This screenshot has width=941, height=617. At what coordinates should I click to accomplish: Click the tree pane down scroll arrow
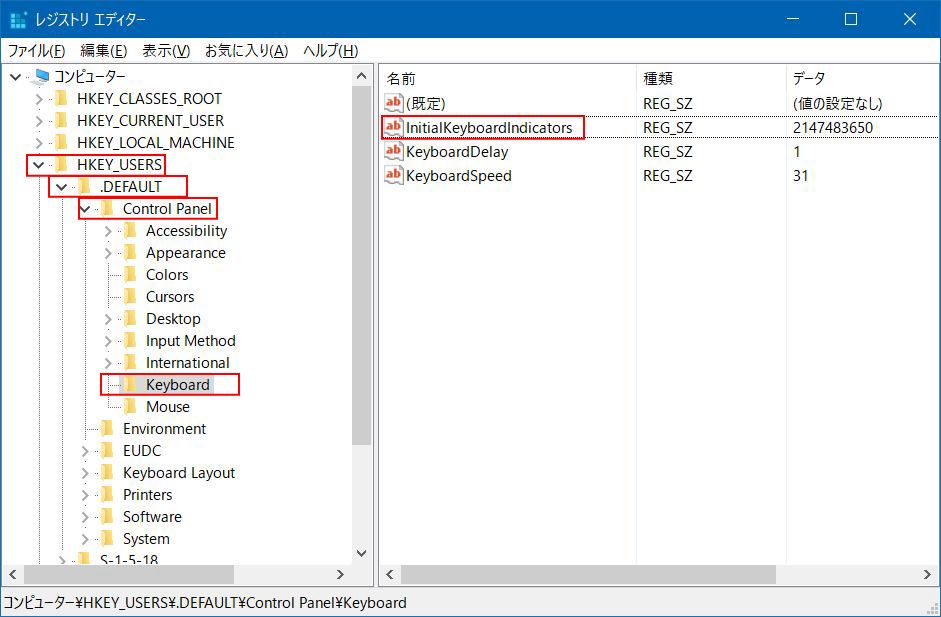coord(361,553)
